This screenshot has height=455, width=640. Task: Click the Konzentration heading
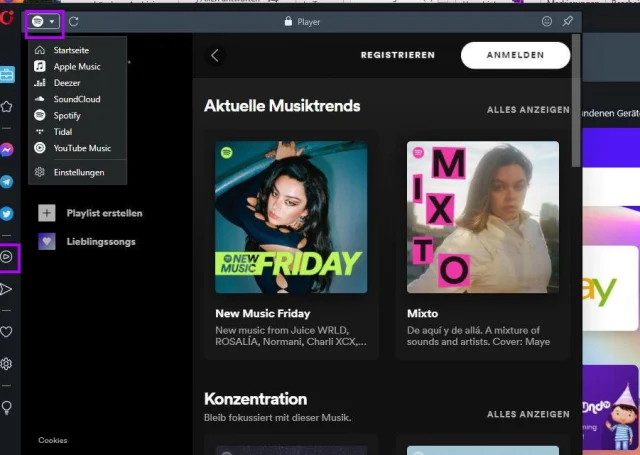[256, 399]
